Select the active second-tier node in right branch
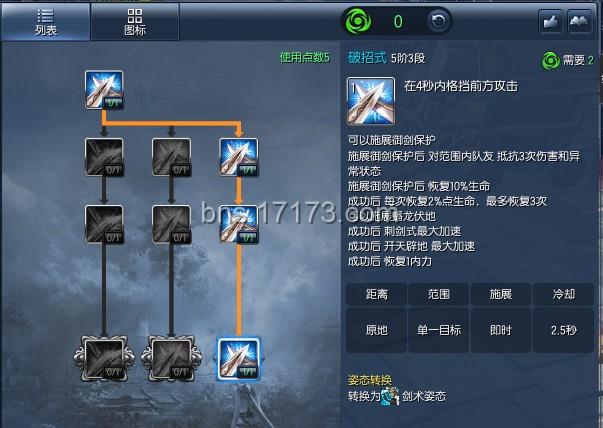603x428 pixels. click(239, 157)
